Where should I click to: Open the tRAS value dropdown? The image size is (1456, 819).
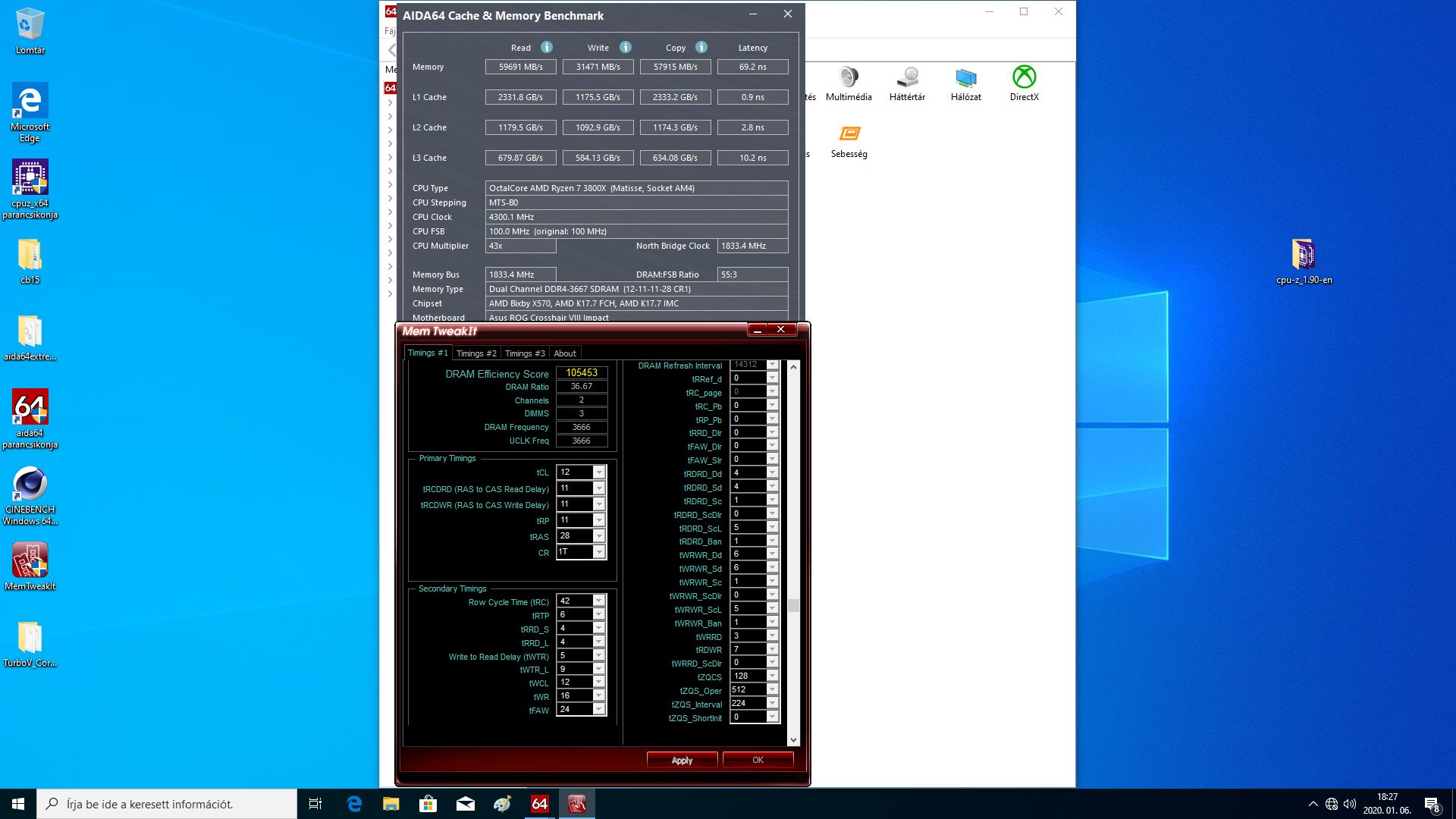pyautogui.click(x=599, y=536)
